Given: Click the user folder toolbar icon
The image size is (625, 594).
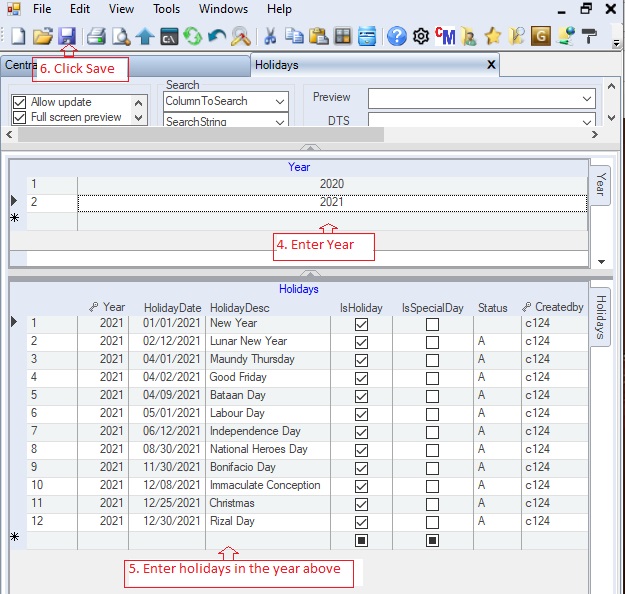Looking at the screenshot, I should (x=469, y=36).
